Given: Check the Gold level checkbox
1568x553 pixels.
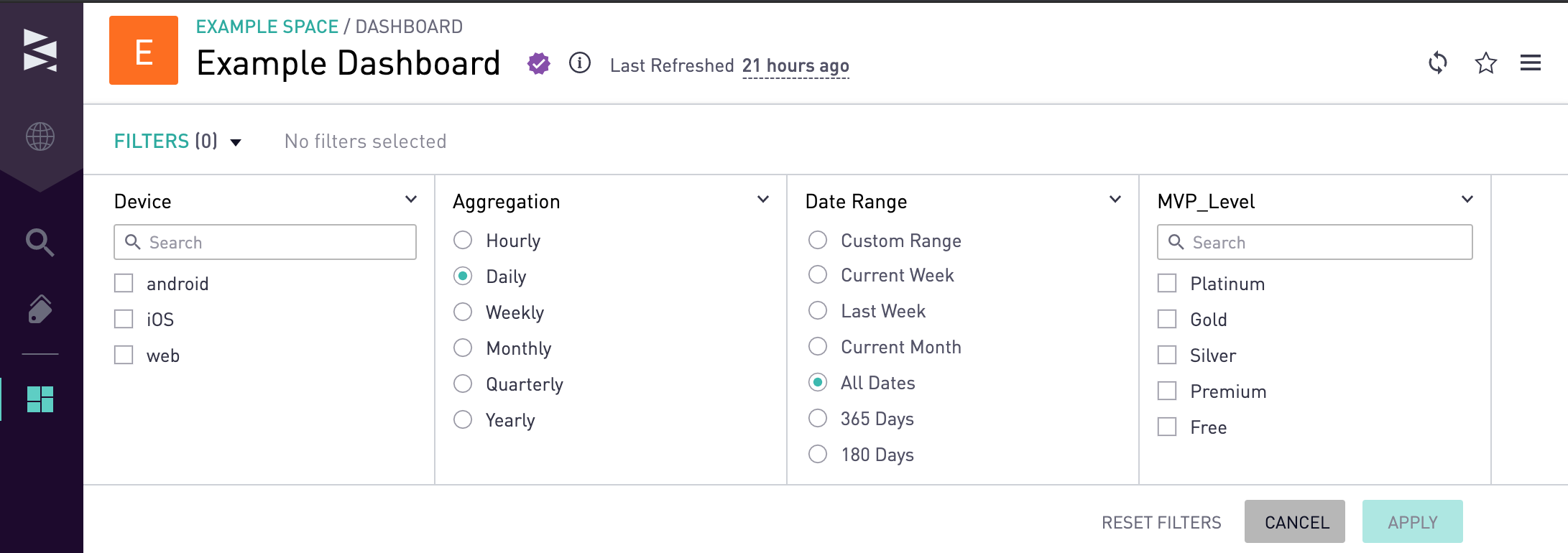Looking at the screenshot, I should [1168, 320].
